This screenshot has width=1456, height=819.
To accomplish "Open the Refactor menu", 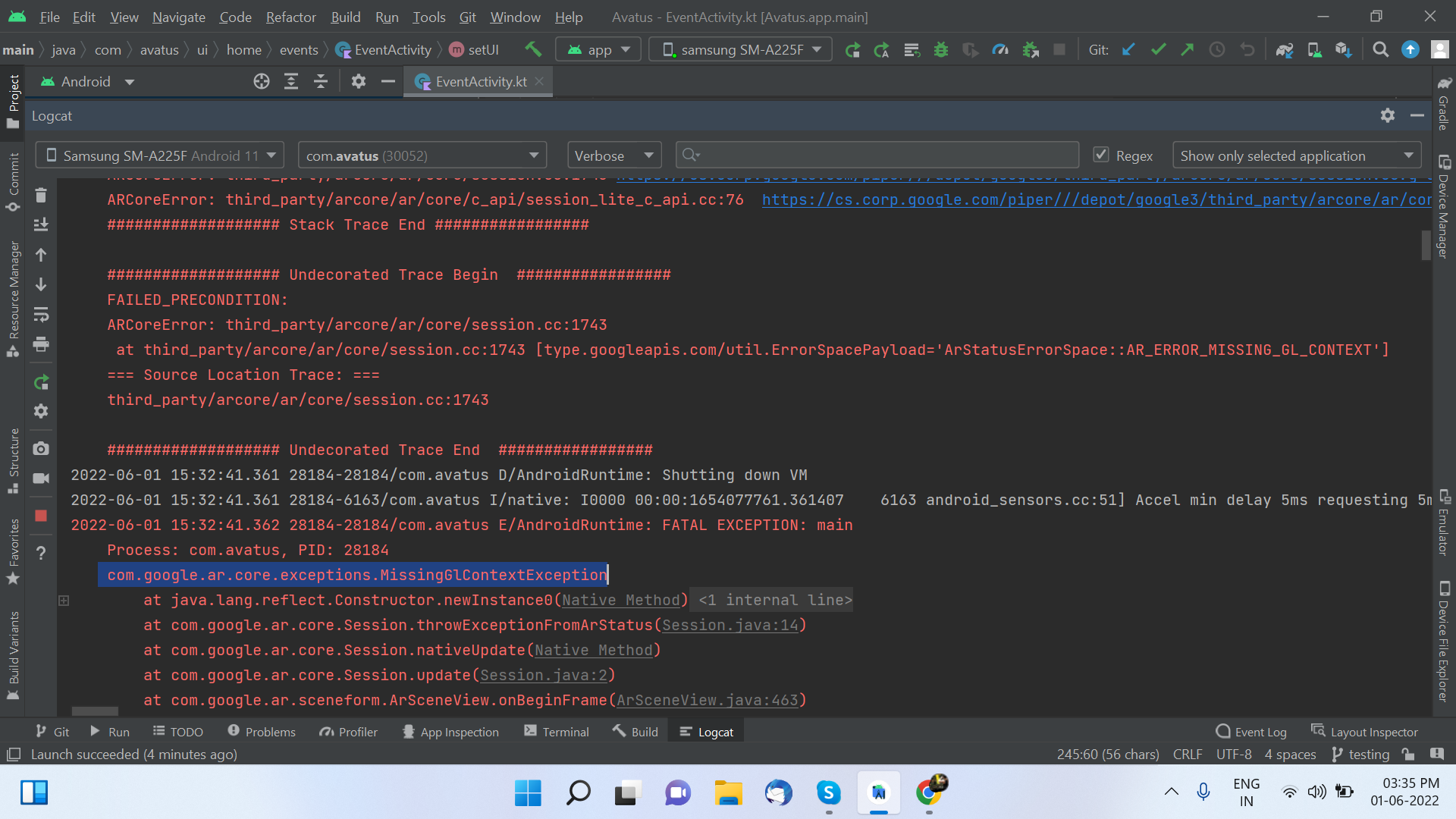I will click(290, 17).
